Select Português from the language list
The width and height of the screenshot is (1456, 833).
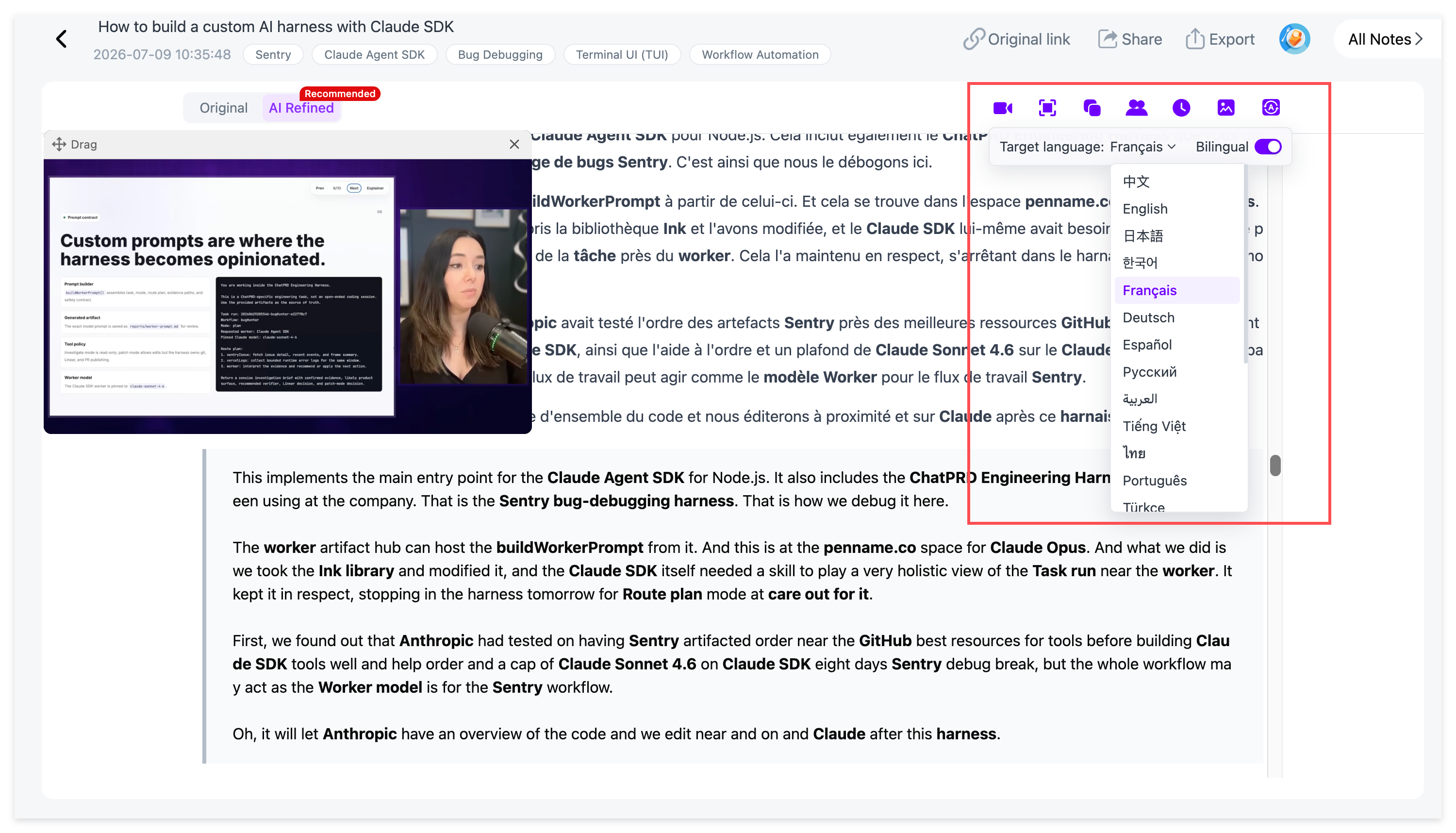click(x=1176, y=481)
